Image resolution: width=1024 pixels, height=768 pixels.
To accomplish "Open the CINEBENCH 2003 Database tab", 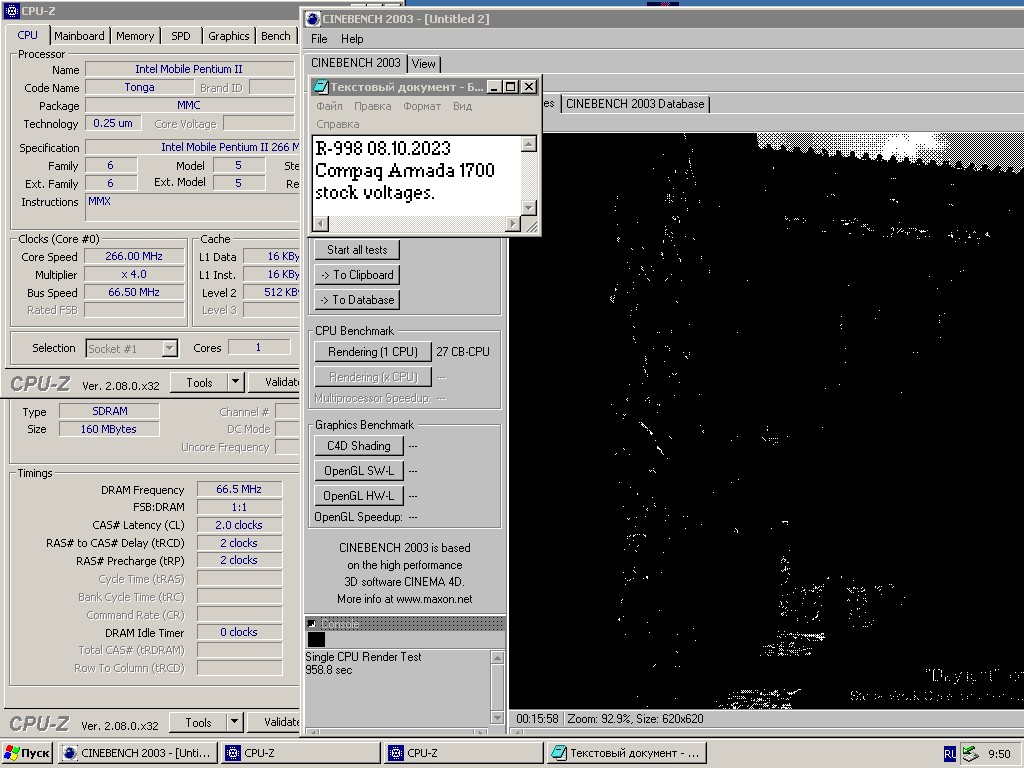I will pyautogui.click(x=635, y=104).
